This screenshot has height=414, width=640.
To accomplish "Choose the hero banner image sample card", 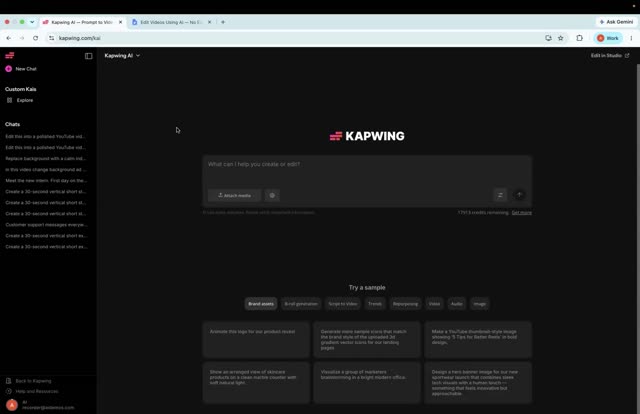I will pyautogui.click(x=478, y=383).
